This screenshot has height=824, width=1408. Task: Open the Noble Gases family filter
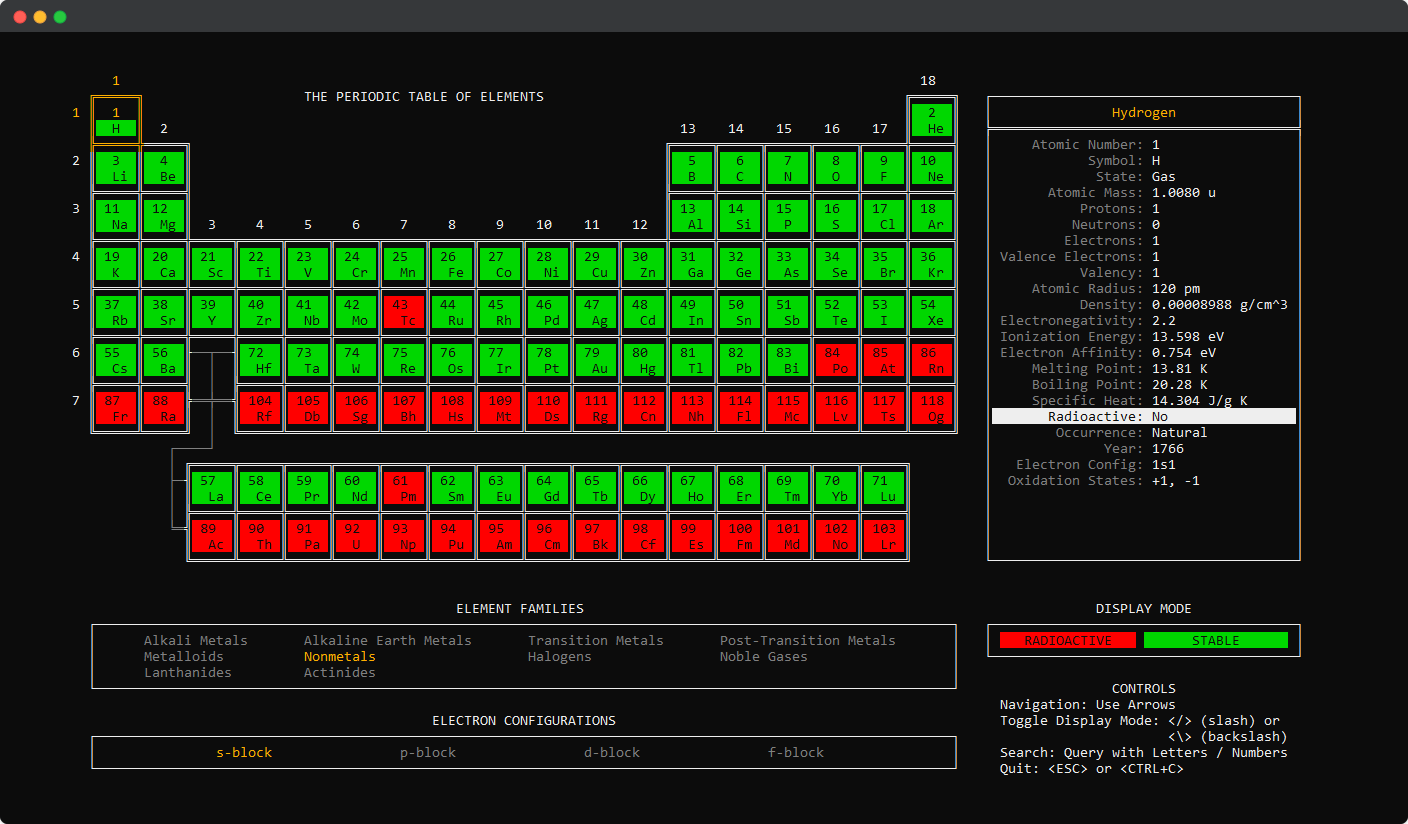761,656
